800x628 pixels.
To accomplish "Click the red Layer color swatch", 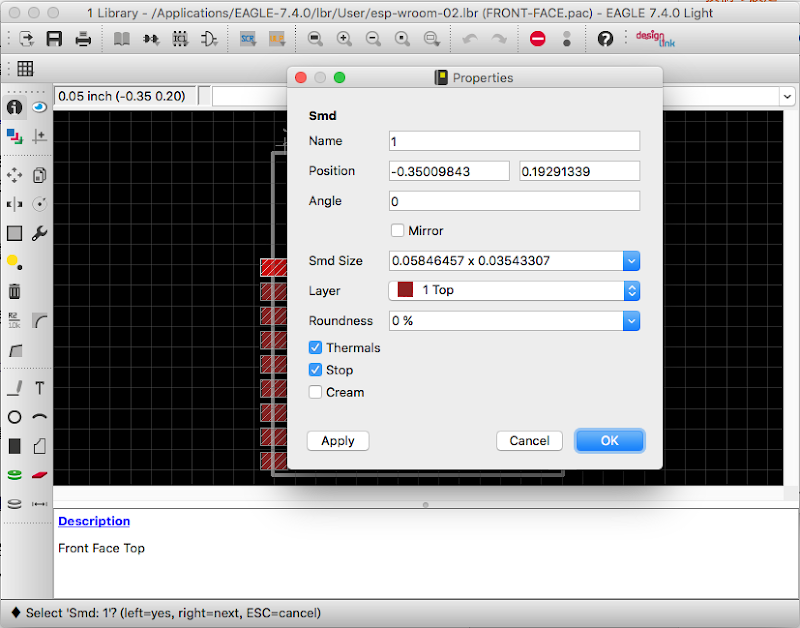I will [405, 290].
